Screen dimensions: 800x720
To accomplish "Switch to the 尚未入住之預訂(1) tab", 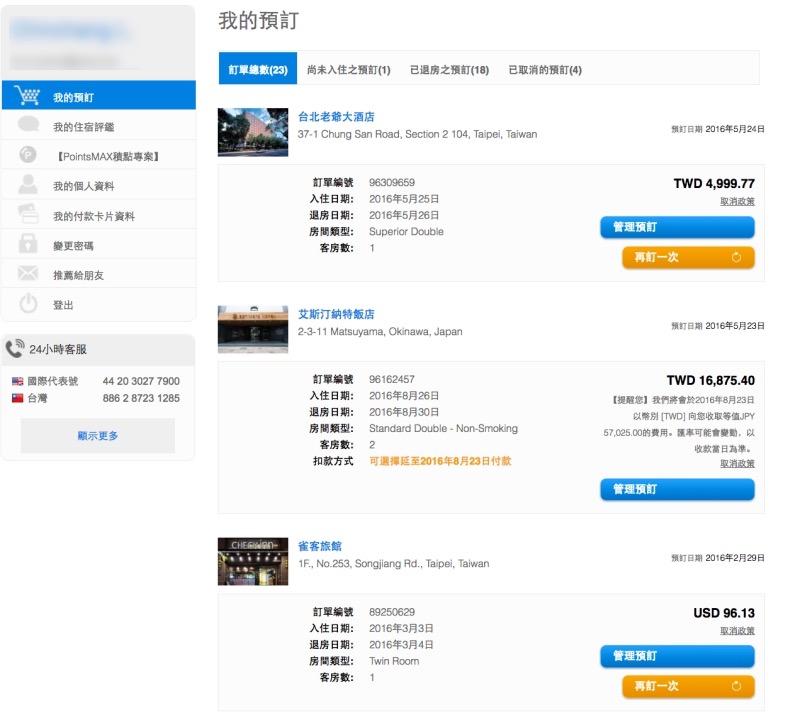I will 348,70.
